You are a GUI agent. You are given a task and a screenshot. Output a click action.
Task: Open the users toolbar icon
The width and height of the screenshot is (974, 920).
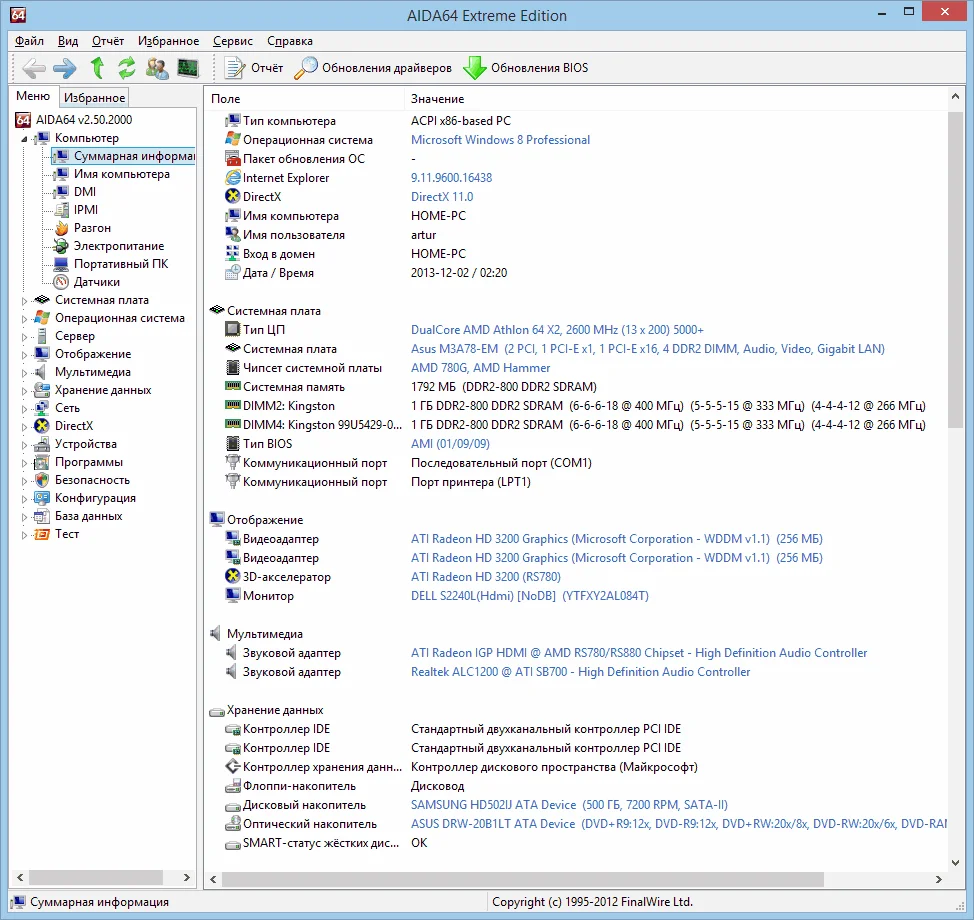[x=157, y=68]
